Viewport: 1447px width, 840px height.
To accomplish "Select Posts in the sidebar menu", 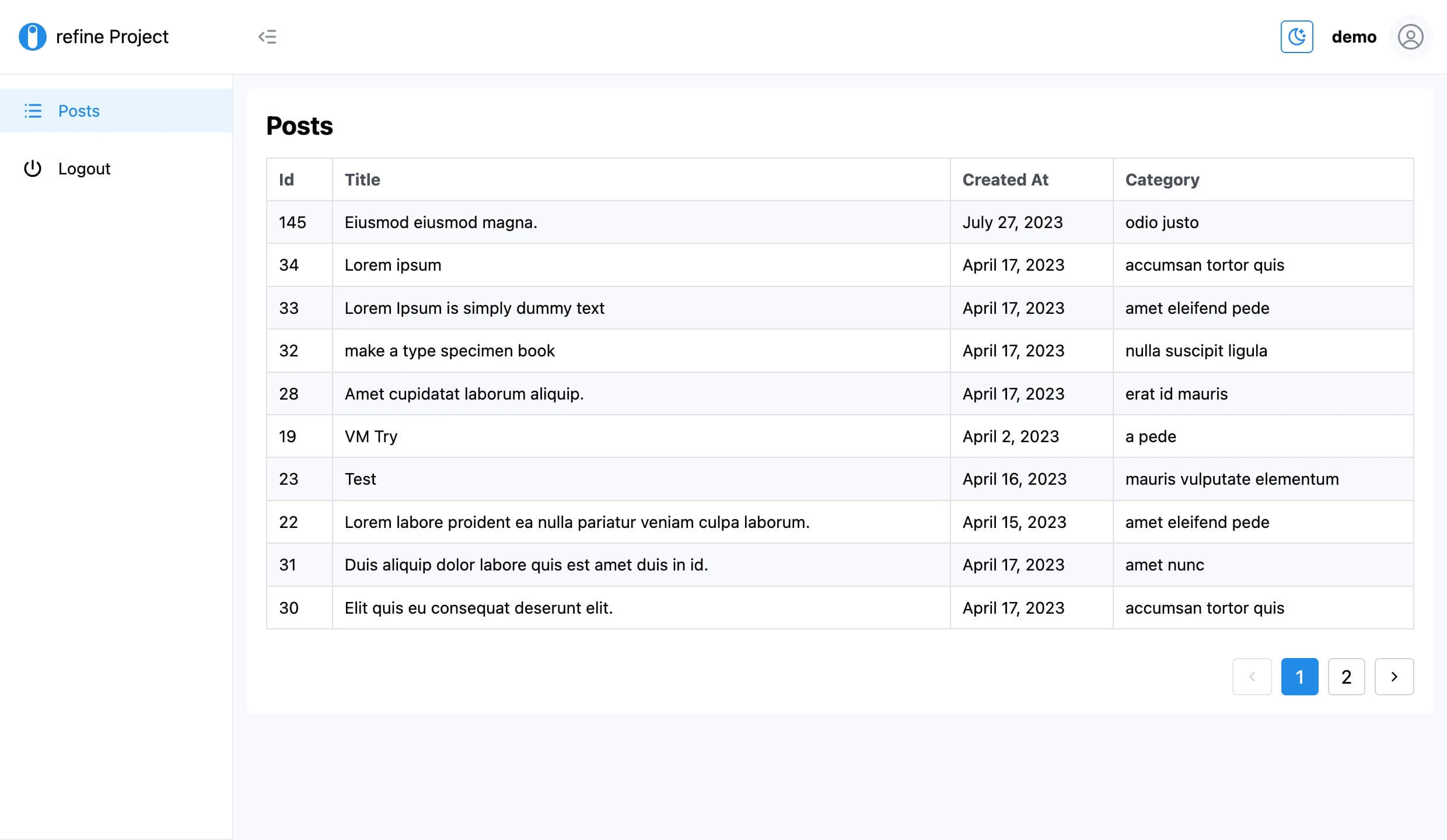I will tap(79, 111).
